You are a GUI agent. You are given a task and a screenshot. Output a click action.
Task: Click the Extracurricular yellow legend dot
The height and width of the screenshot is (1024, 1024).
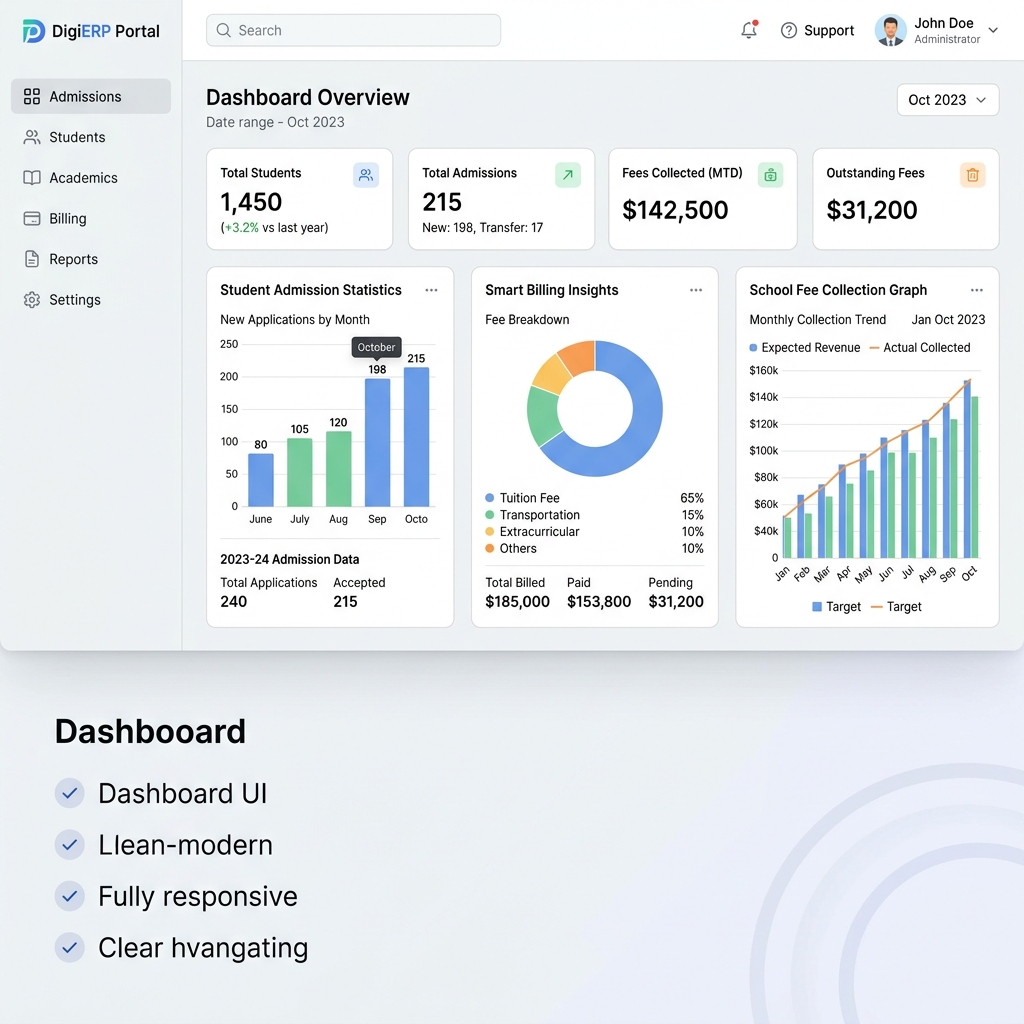[490, 532]
